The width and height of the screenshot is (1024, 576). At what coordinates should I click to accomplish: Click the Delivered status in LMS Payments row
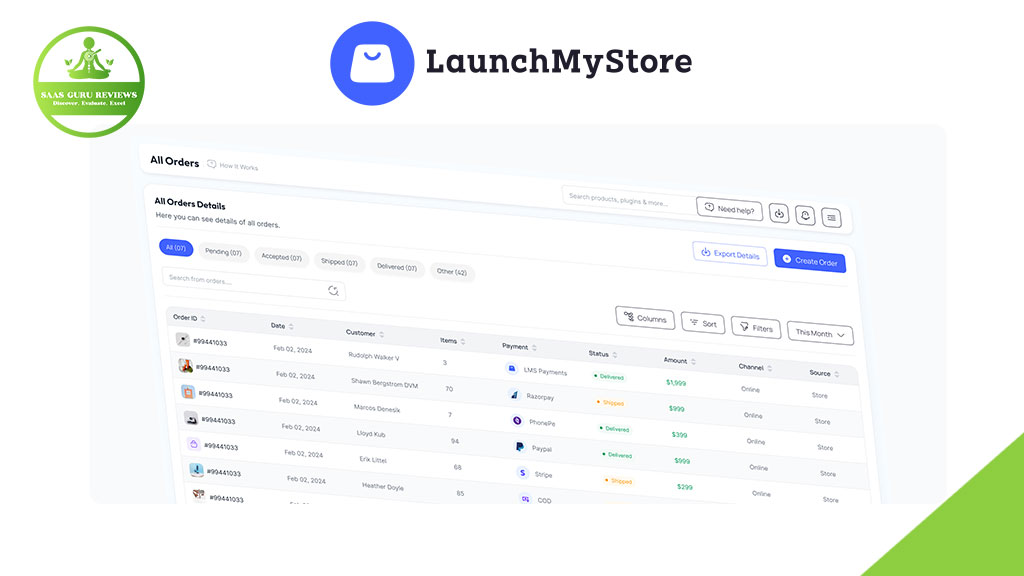(609, 377)
